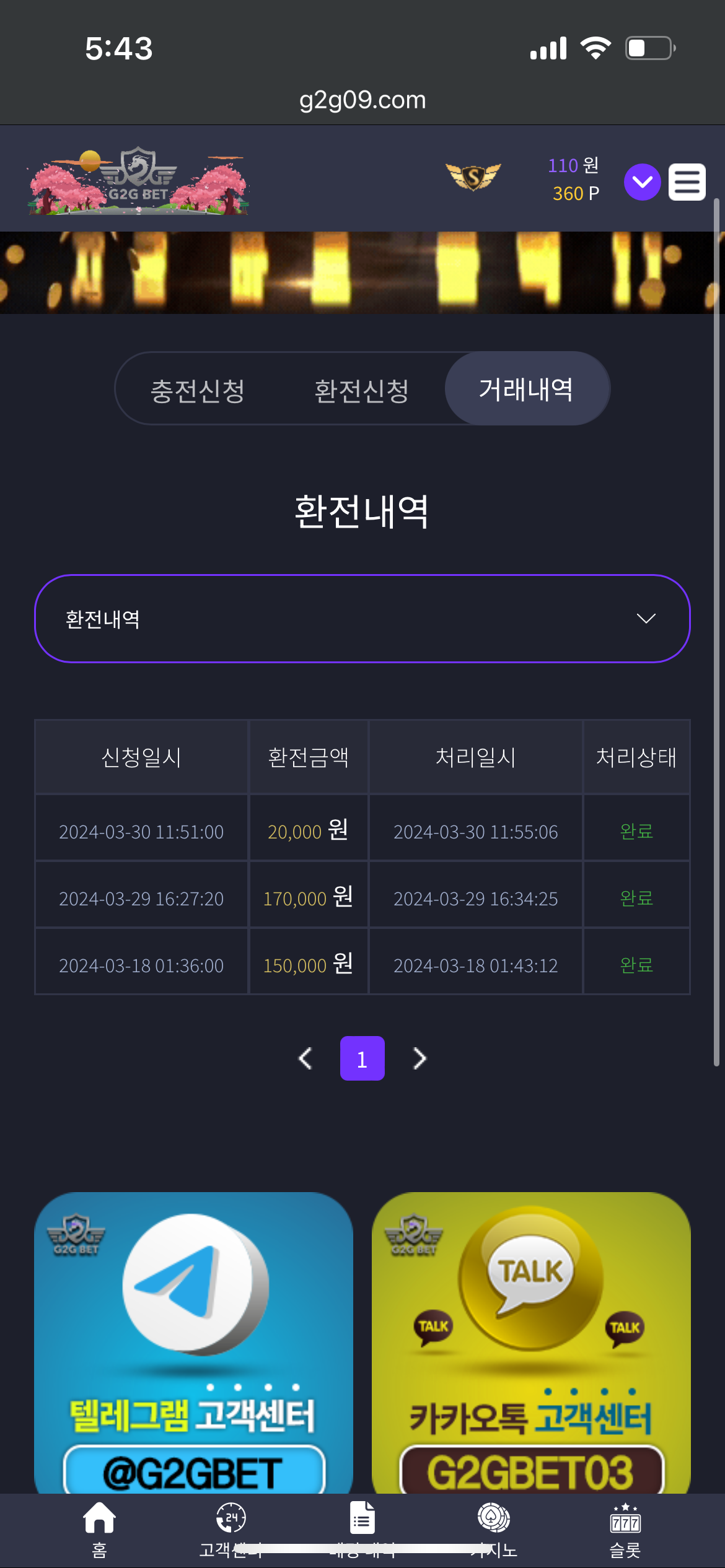
Task: Open the betting history document icon
Action: coord(362,1517)
